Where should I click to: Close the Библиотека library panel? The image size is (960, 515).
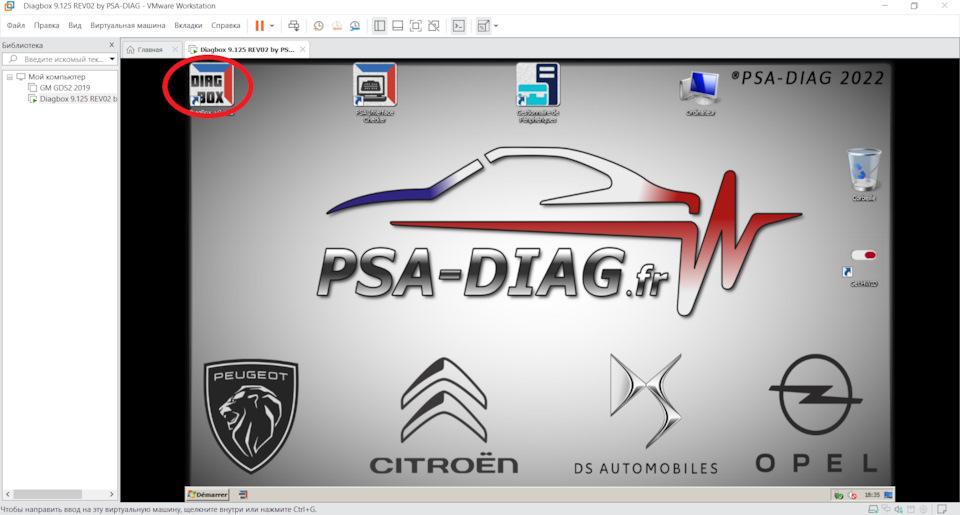point(111,45)
